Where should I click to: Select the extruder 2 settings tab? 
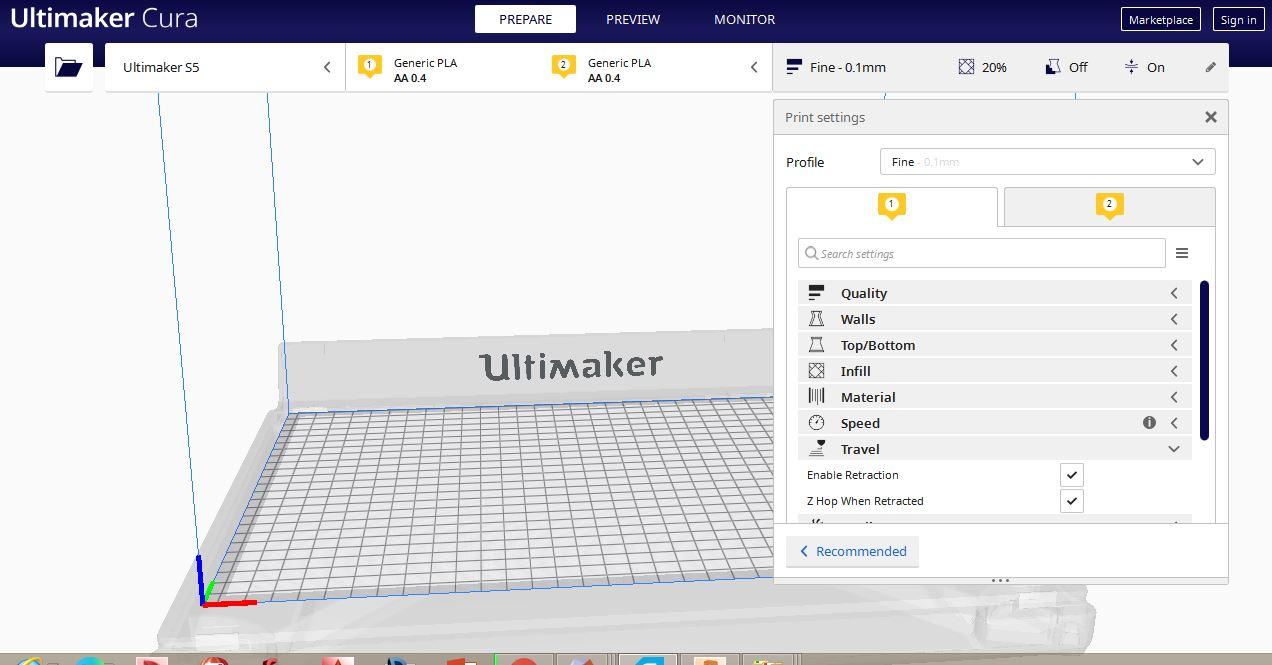click(x=1109, y=207)
